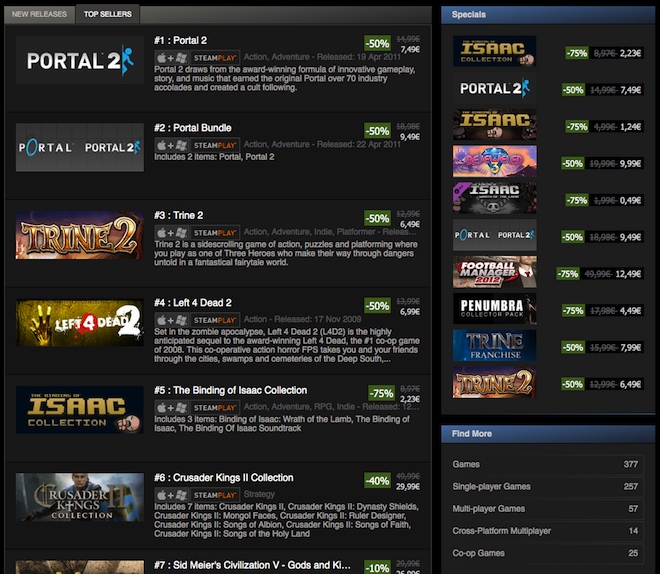Open the Football Manager 2012 thumbnail
This screenshot has height=574, width=660.
coord(495,272)
